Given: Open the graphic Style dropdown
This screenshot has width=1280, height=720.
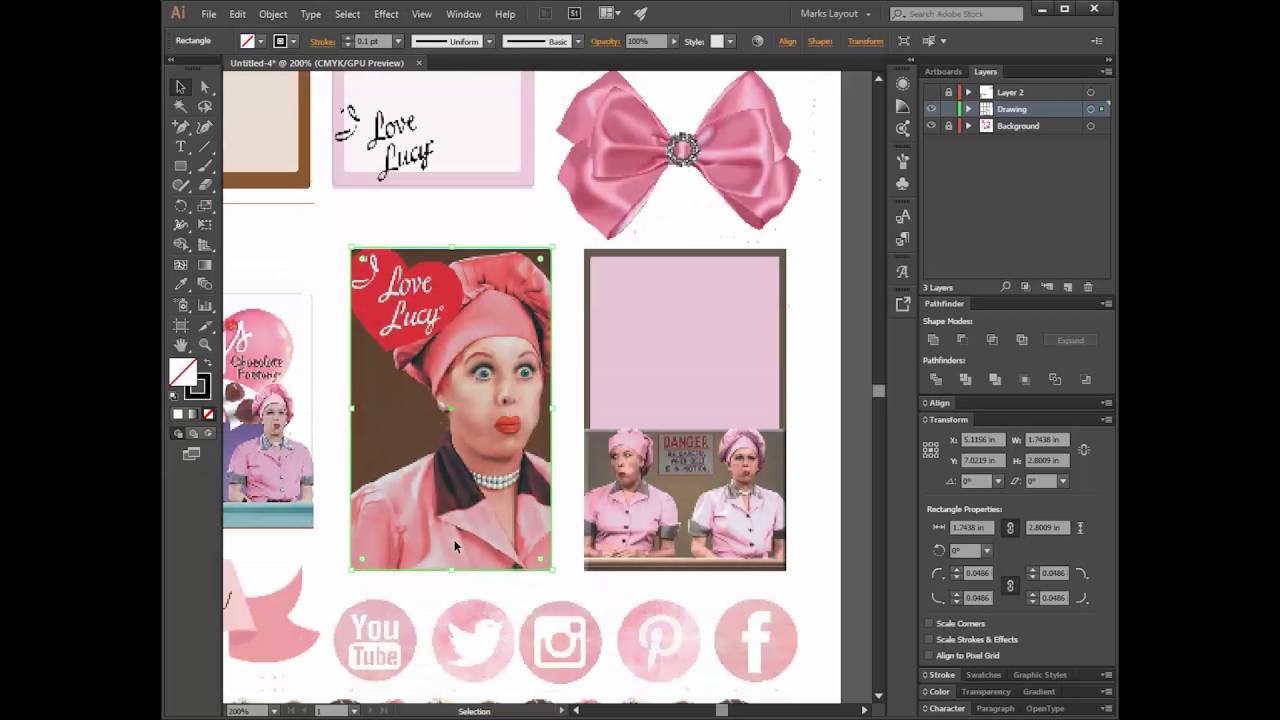Looking at the screenshot, I should pyautogui.click(x=730, y=41).
